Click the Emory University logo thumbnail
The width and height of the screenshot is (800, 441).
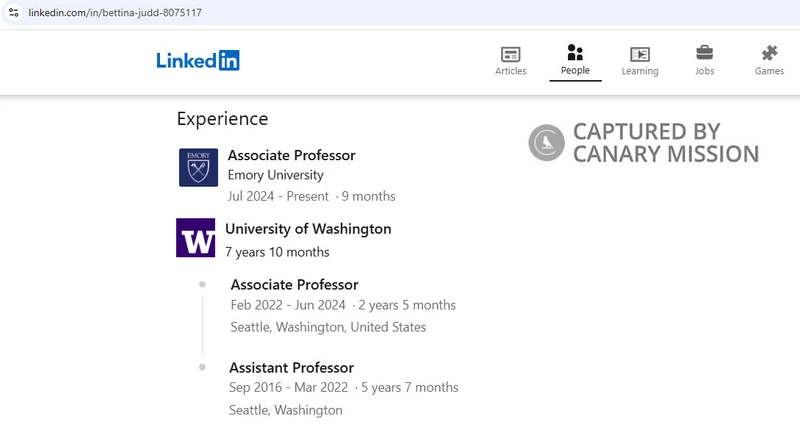click(198, 167)
